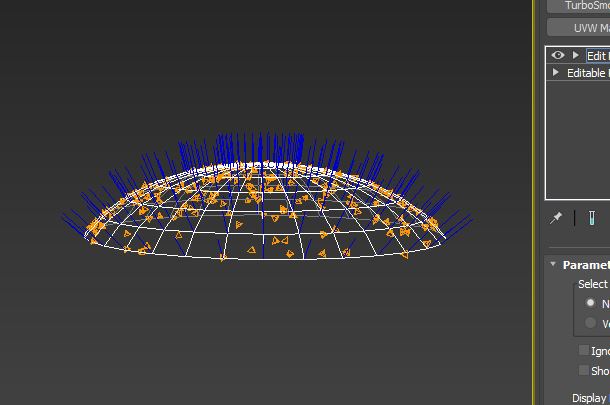Image resolution: width=610 pixels, height=405 pixels.
Task: Expand the Edit Normals modifier sub-levels
Action: coord(575,56)
